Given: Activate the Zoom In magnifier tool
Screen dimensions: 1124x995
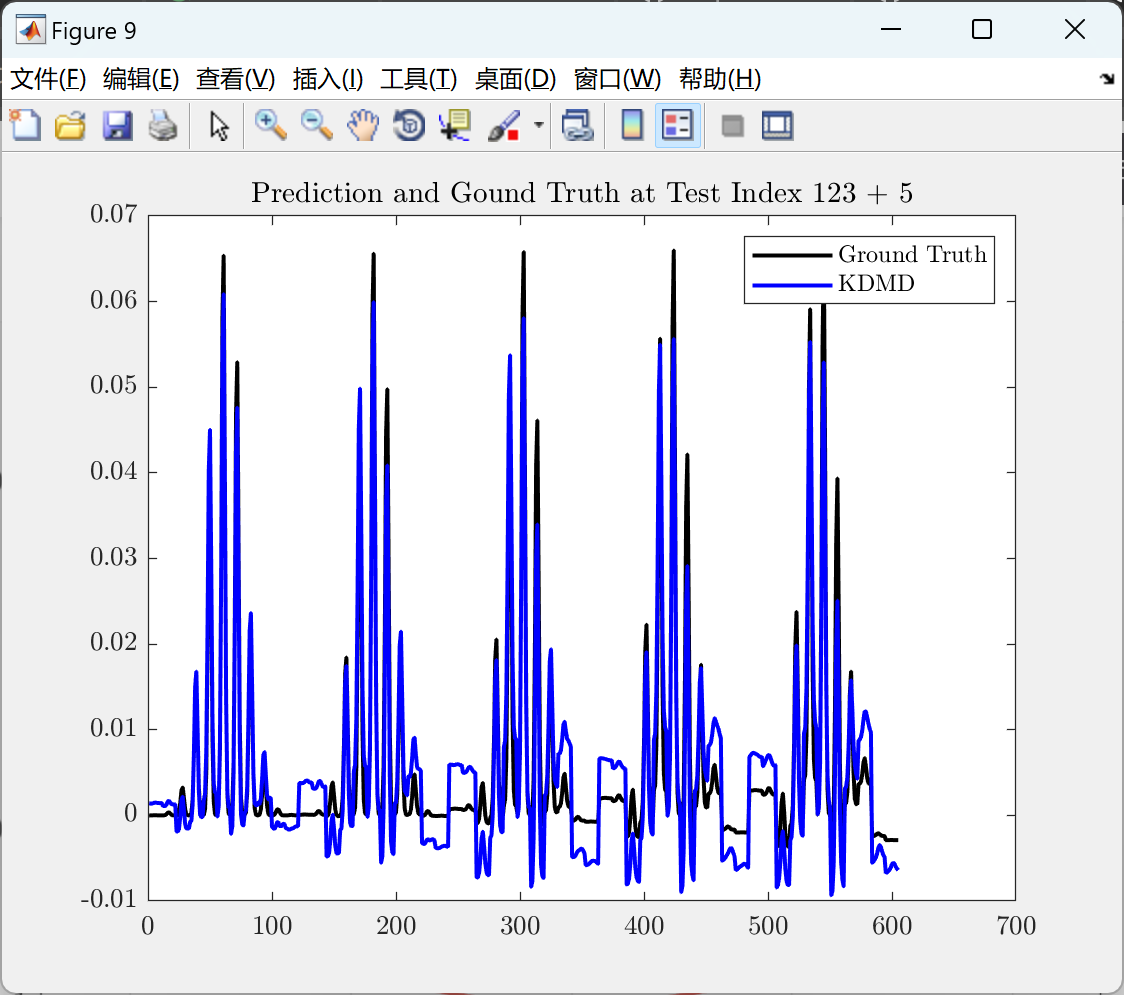Looking at the screenshot, I should click(270, 125).
